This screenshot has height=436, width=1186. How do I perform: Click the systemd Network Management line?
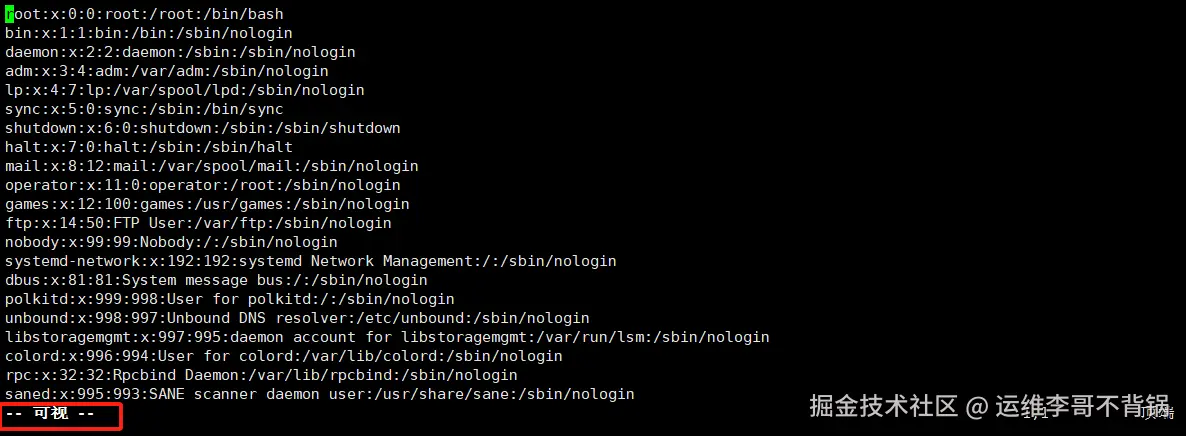(x=310, y=261)
